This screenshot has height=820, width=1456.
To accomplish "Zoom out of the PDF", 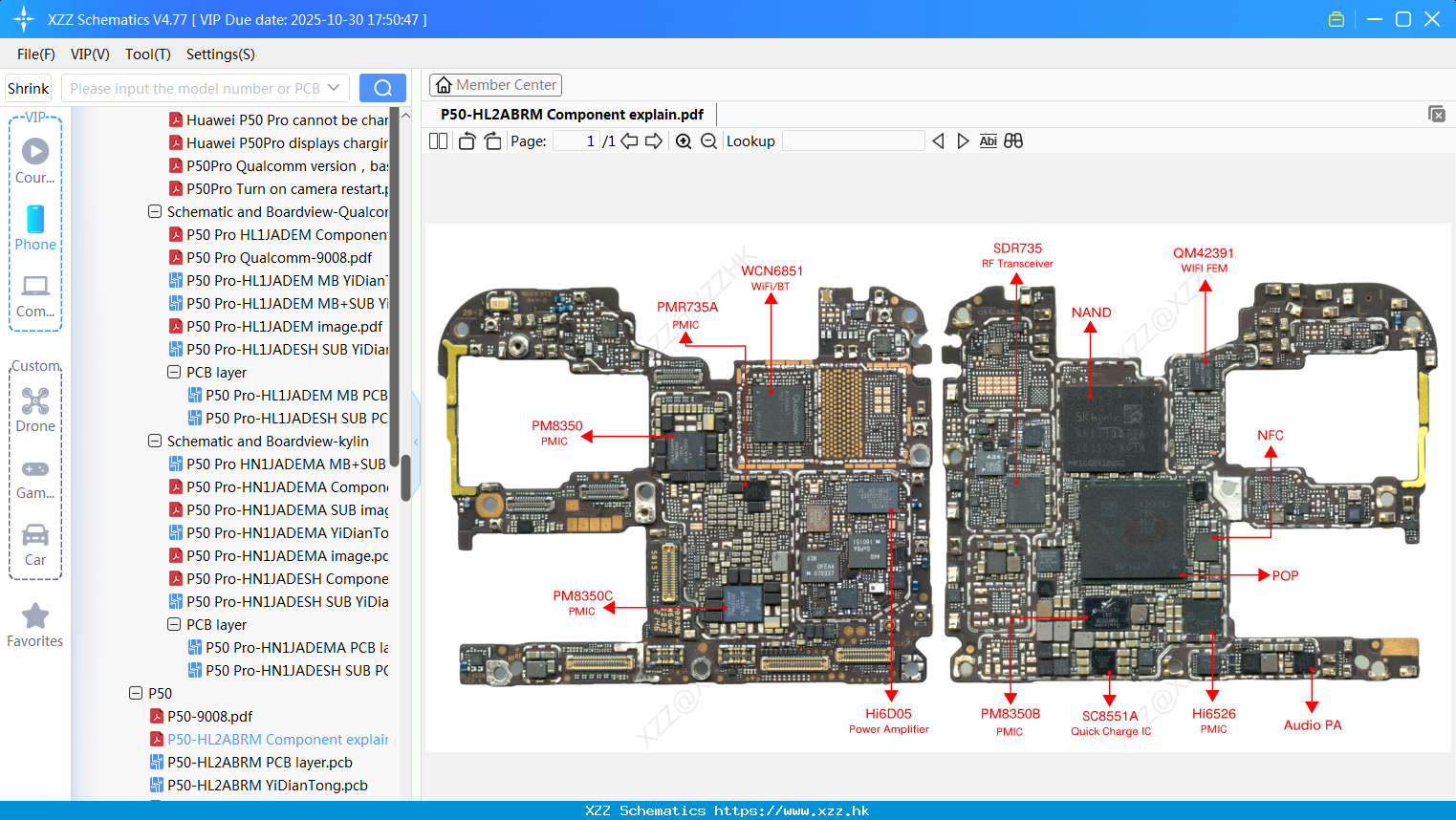I will pos(708,141).
